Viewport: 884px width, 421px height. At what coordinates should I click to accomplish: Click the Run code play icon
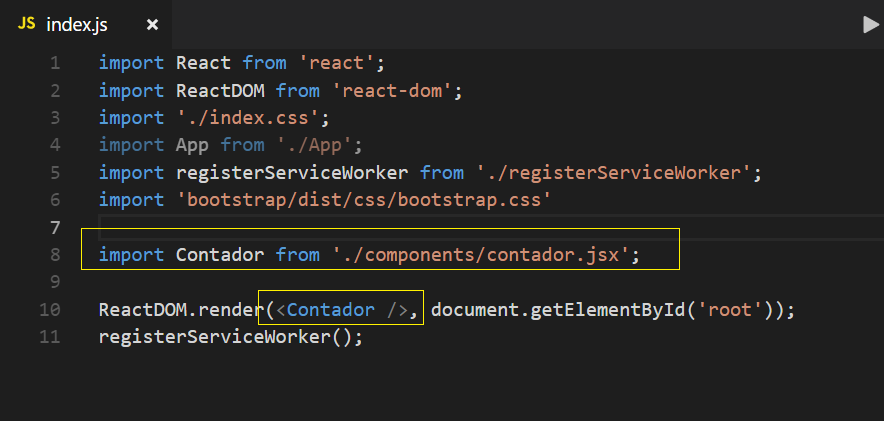pyautogui.click(x=870, y=25)
